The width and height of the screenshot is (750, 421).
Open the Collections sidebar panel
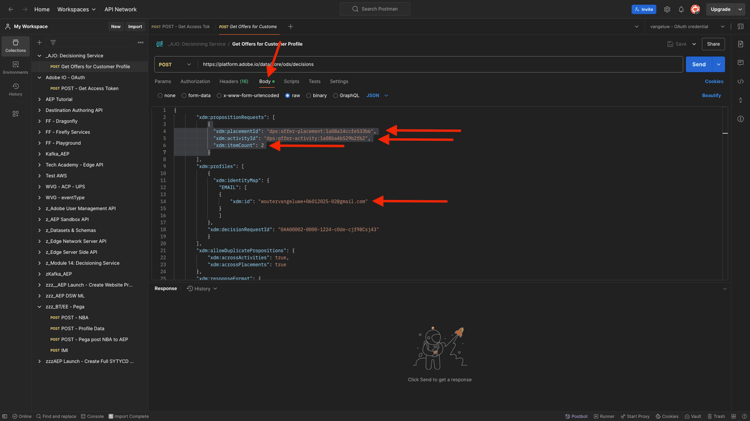(x=15, y=46)
